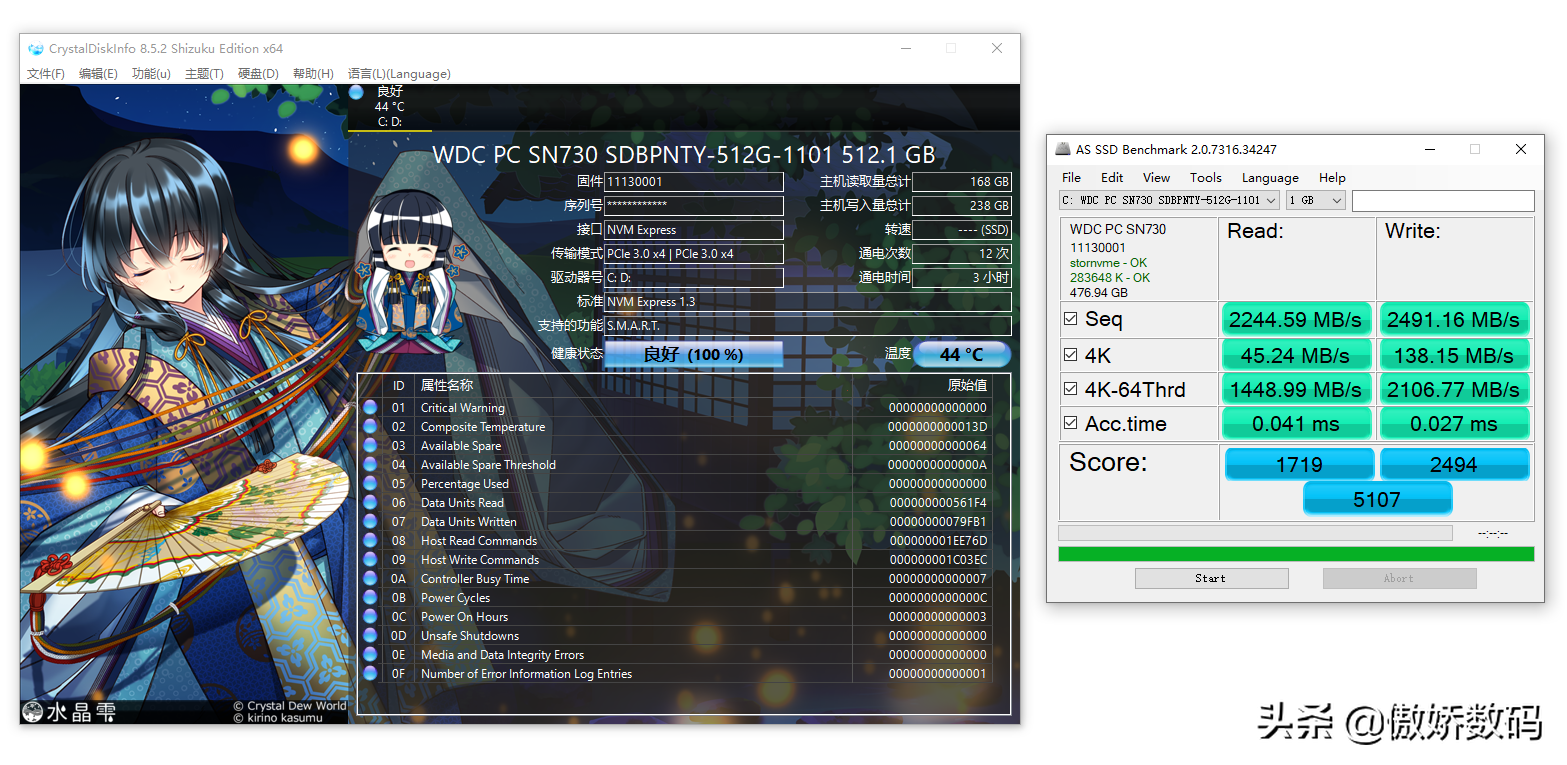
Task: Click the 良好 (100 %) health status button
Action: click(x=693, y=354)
